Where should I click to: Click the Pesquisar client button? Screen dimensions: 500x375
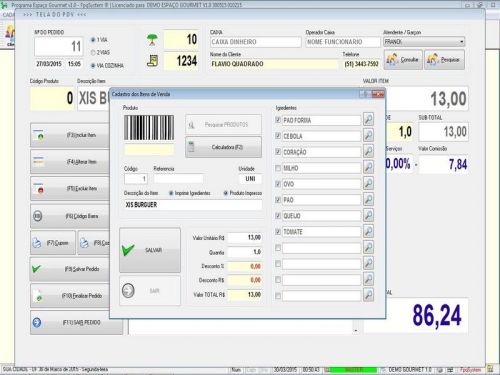(444, 60)
